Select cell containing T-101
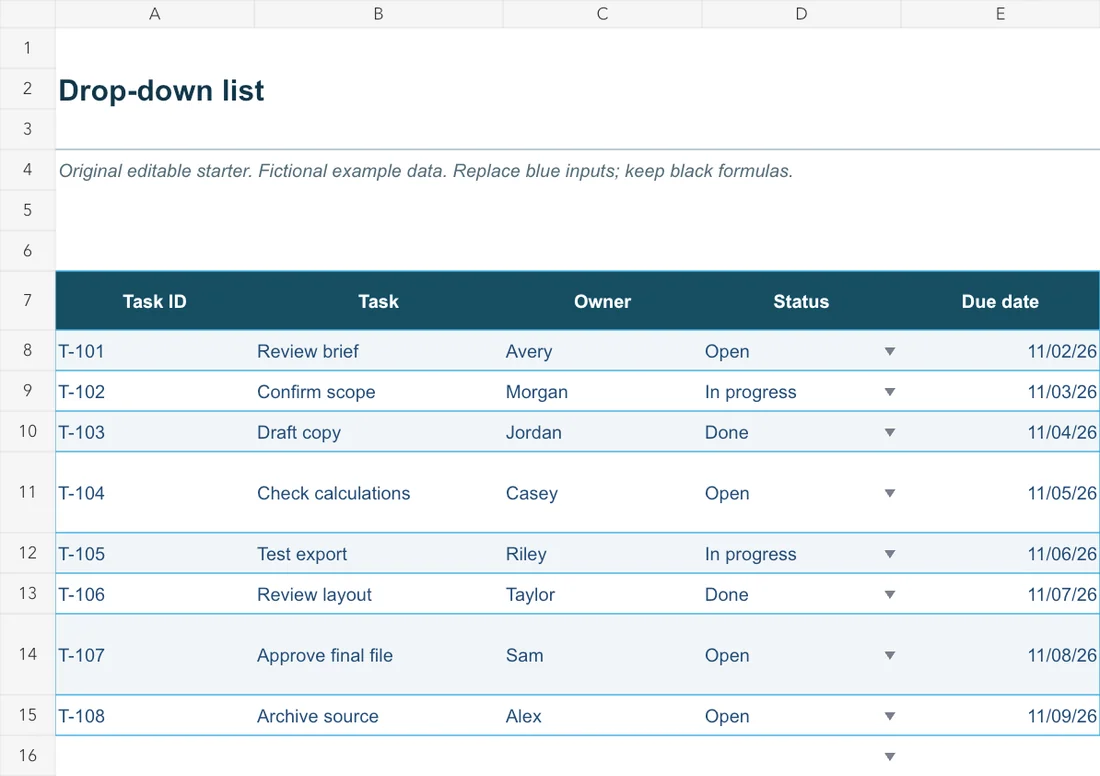The width and height of the screenshot is (1100, 776). click(x=155, y=351)
